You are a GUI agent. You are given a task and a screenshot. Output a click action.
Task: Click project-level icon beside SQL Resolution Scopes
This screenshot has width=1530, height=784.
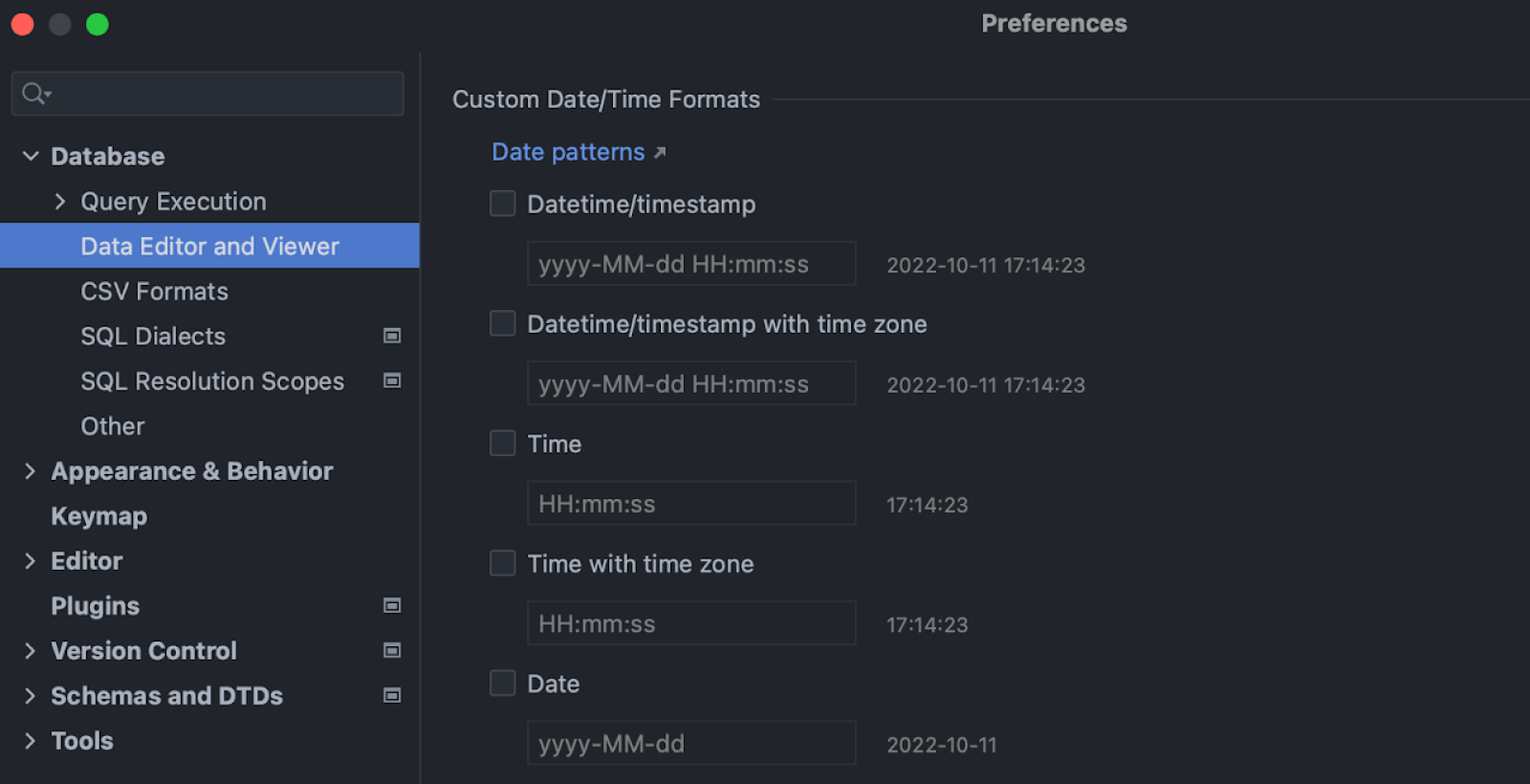[x=392, y=381]
